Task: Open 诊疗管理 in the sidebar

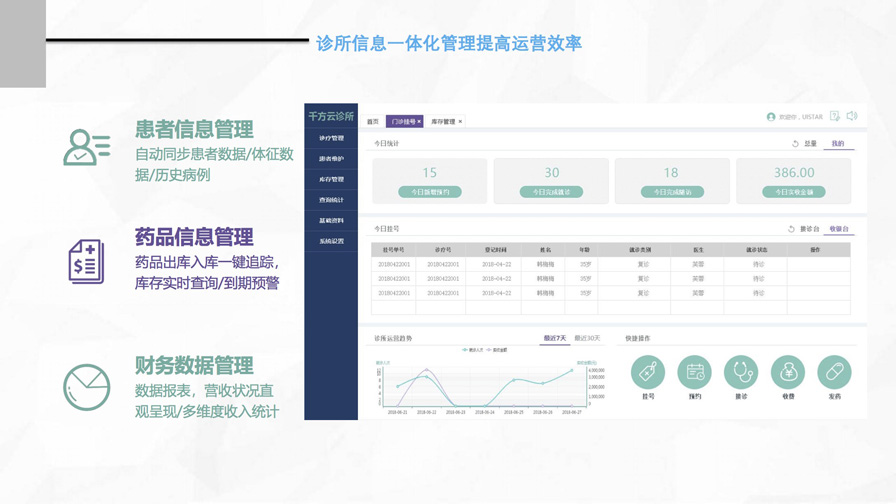Action: 331,138
